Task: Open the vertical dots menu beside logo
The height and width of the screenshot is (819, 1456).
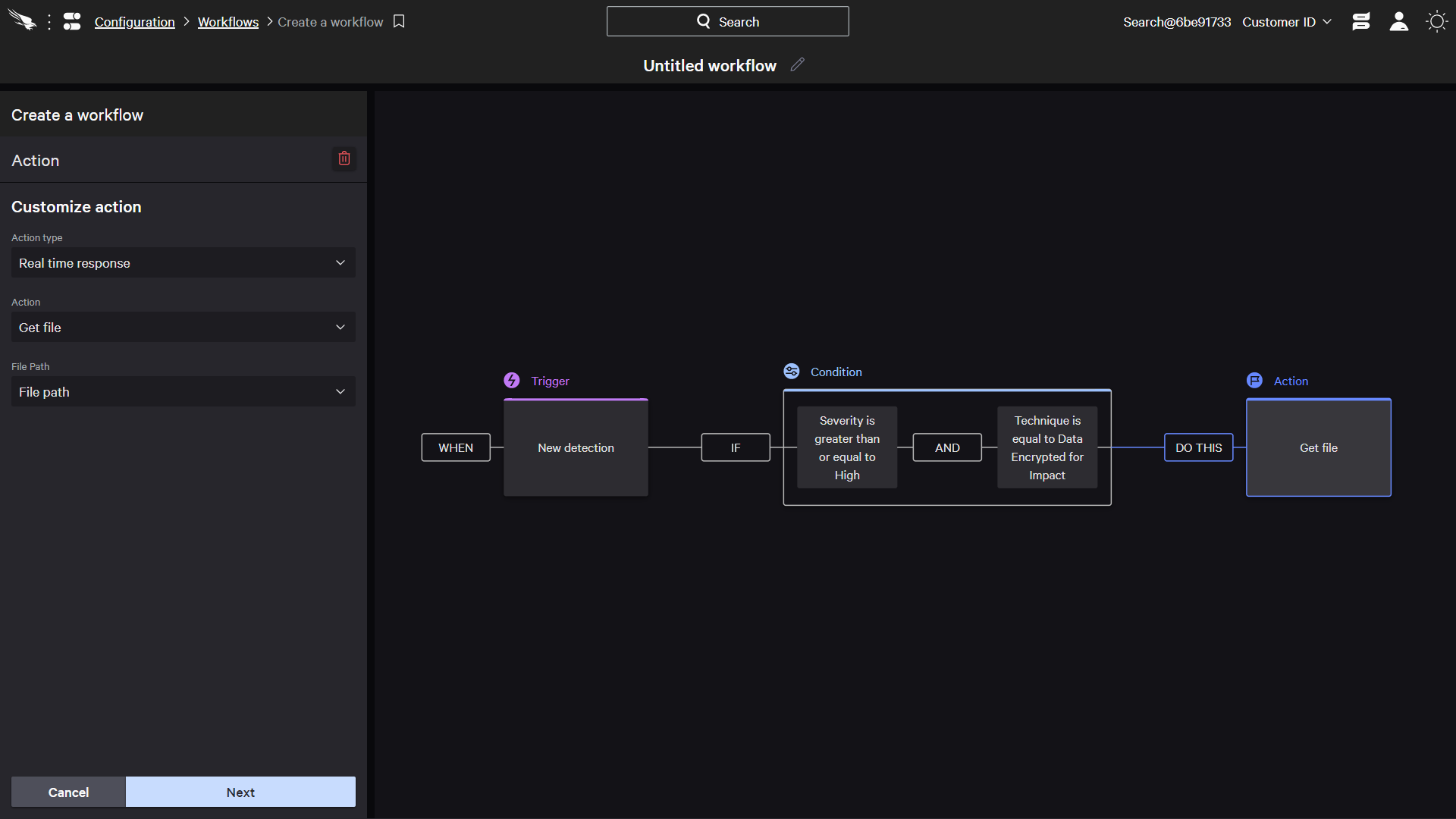Action: [x=49, y=22]
